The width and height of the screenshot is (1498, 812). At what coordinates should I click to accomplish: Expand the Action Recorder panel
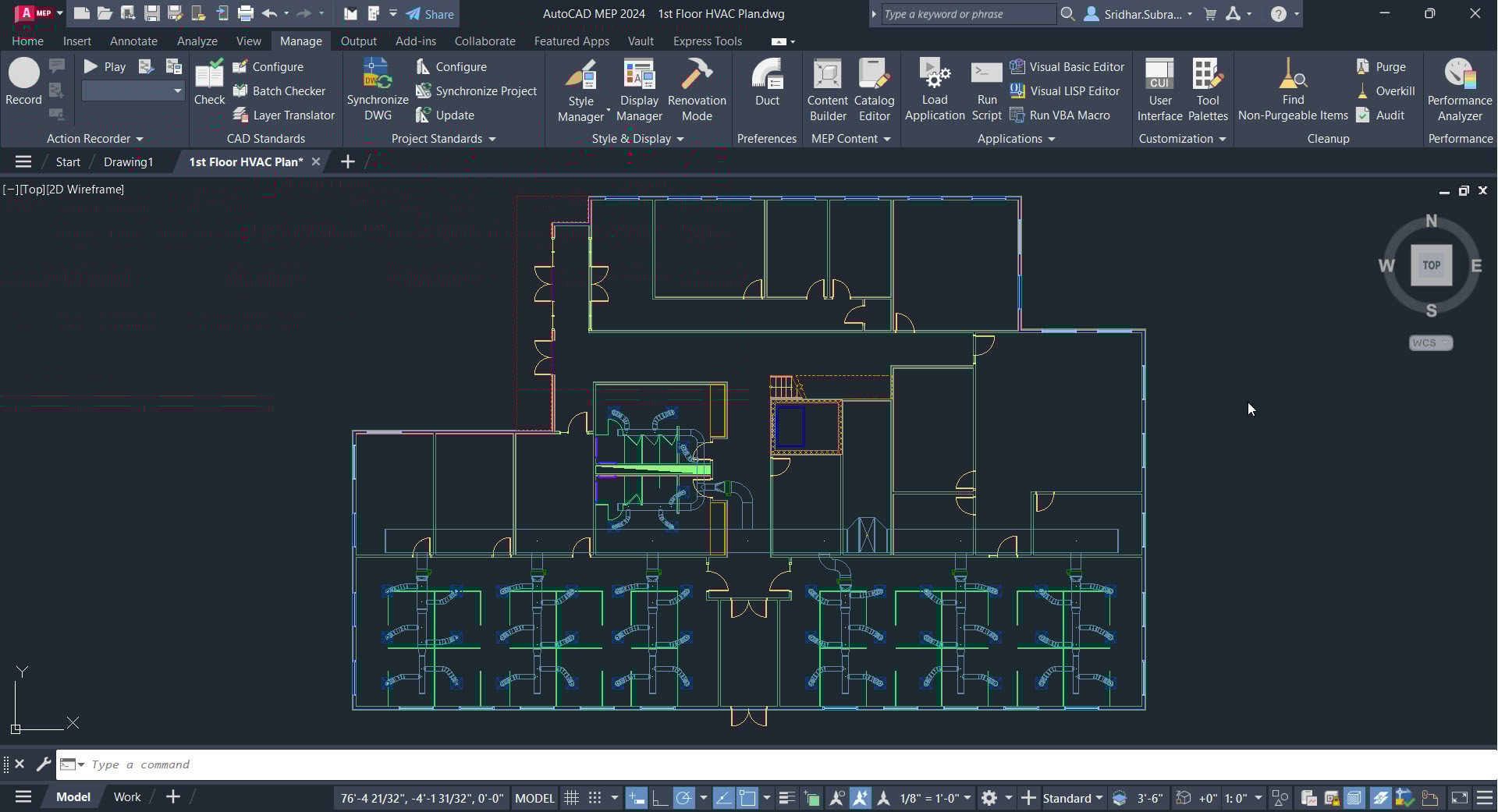coord(94,139)
